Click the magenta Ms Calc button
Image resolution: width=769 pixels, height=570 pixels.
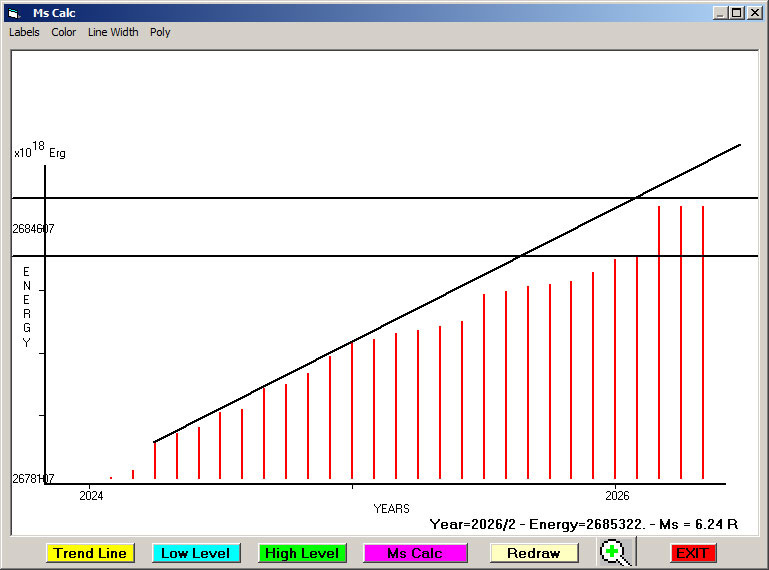[x=415, y=553]
